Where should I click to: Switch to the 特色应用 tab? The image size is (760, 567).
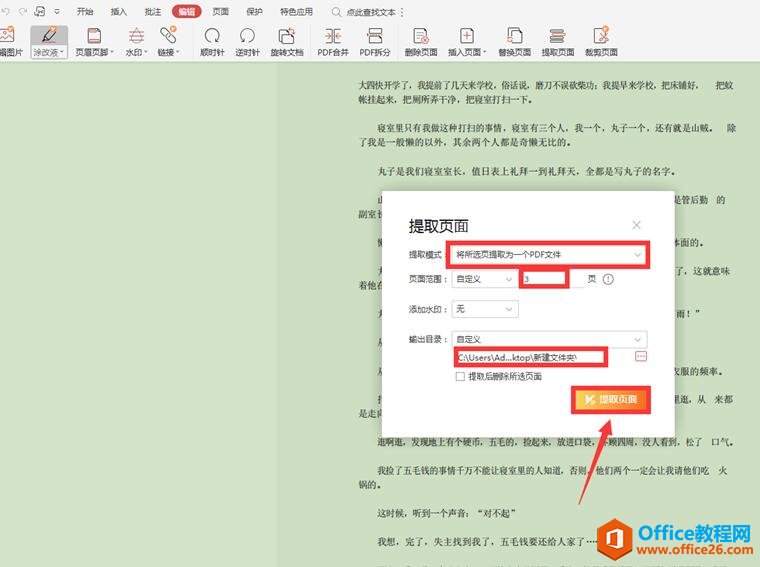296,12
